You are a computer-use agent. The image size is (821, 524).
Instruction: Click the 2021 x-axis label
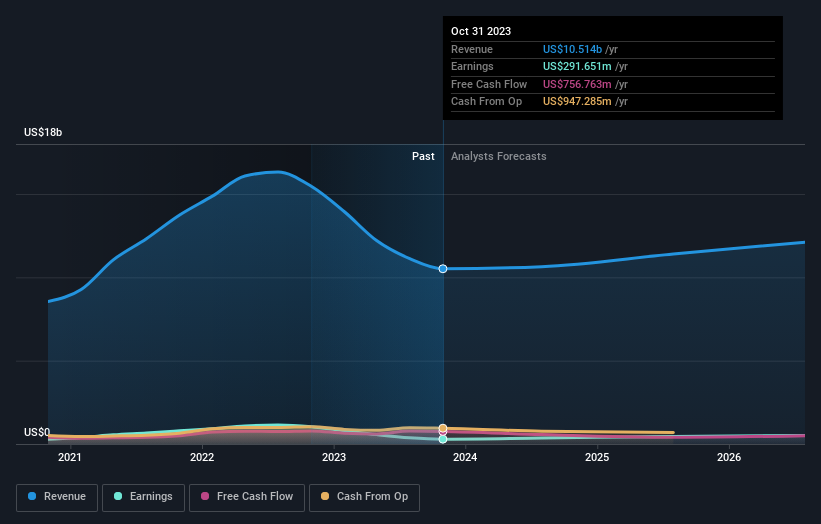(x=70, y=457)
